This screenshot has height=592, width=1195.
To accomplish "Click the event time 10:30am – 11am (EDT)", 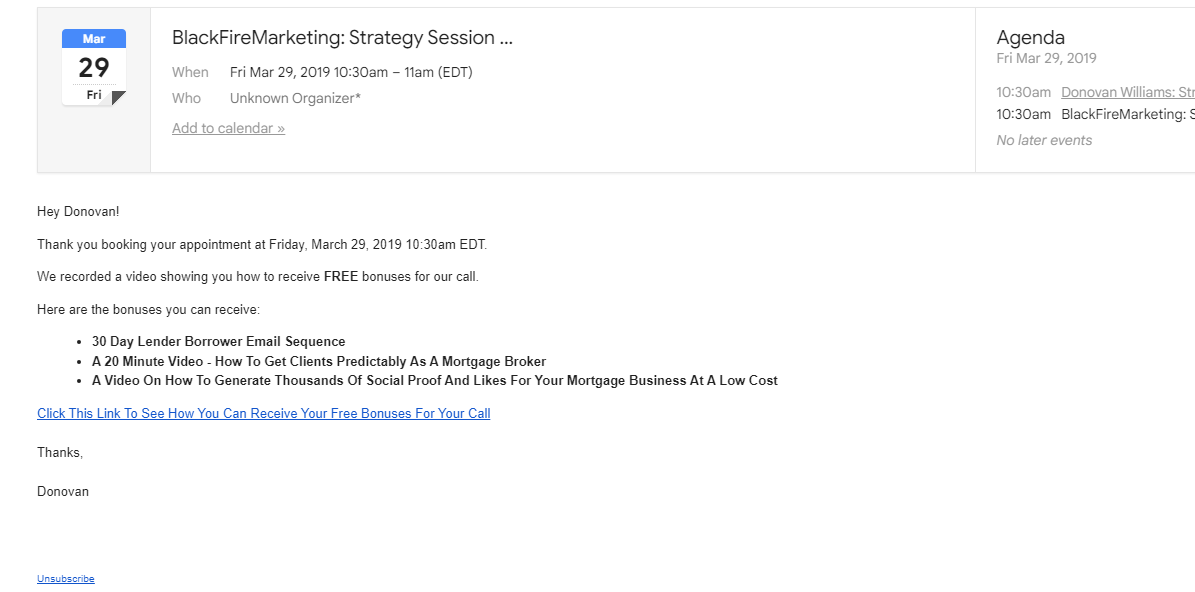I will click(351, 72).
